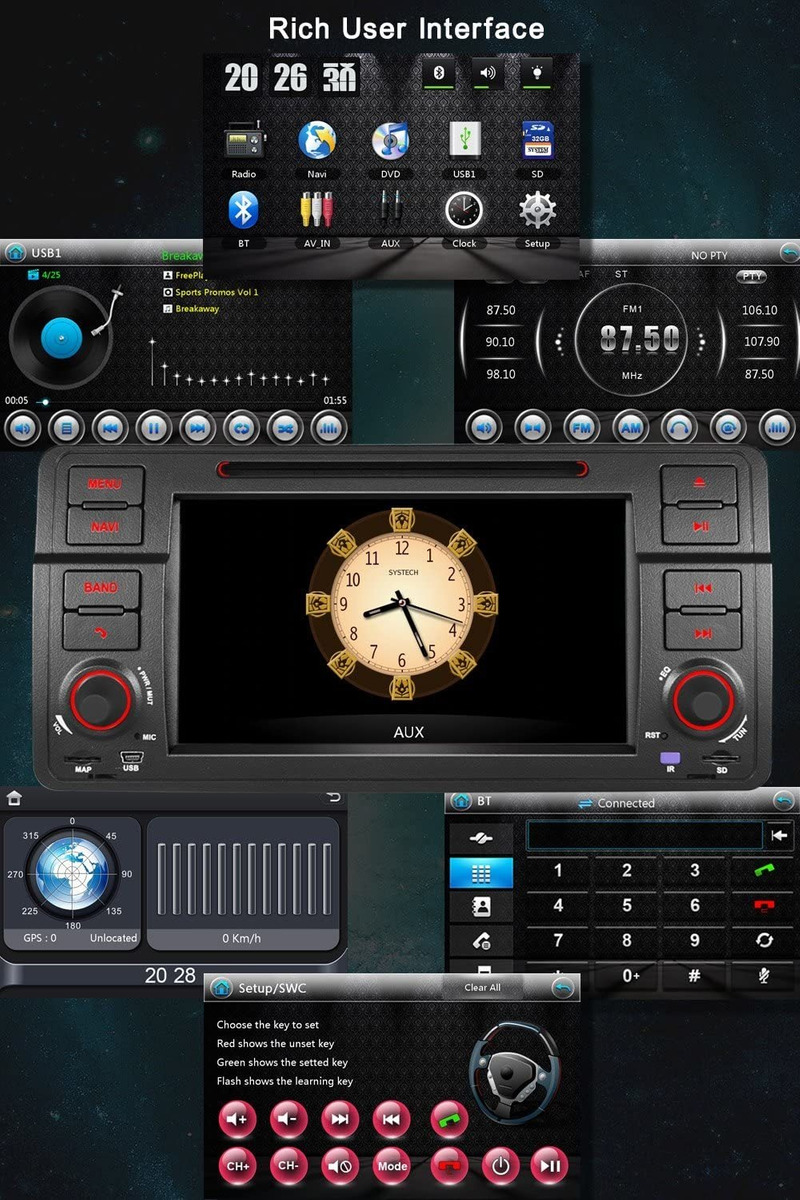Open the SD card icon

point(537,141)
